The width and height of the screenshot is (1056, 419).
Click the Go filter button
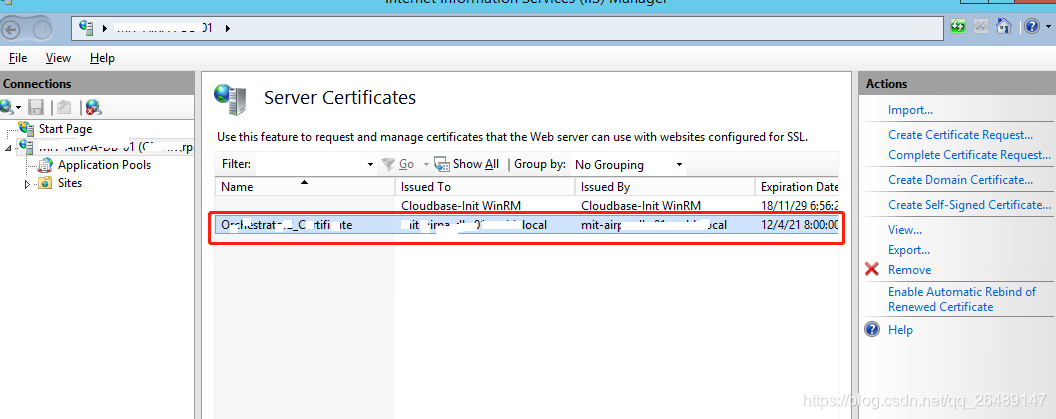coord(398,164)
